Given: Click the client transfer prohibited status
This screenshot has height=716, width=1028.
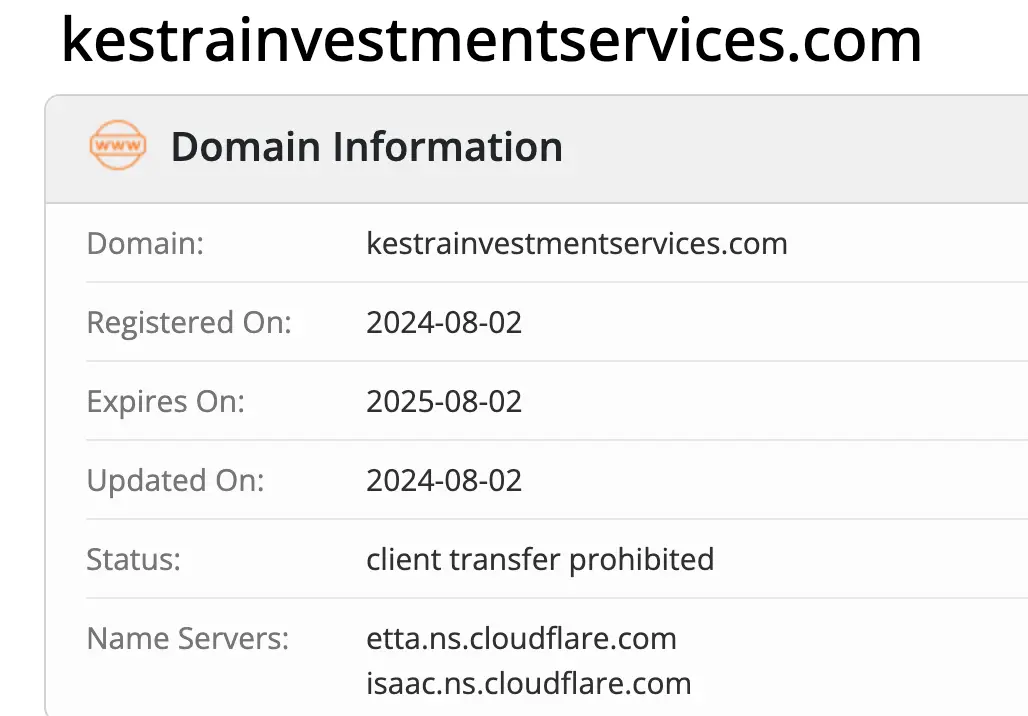Looking at the screenshot, I should [540, 559].
